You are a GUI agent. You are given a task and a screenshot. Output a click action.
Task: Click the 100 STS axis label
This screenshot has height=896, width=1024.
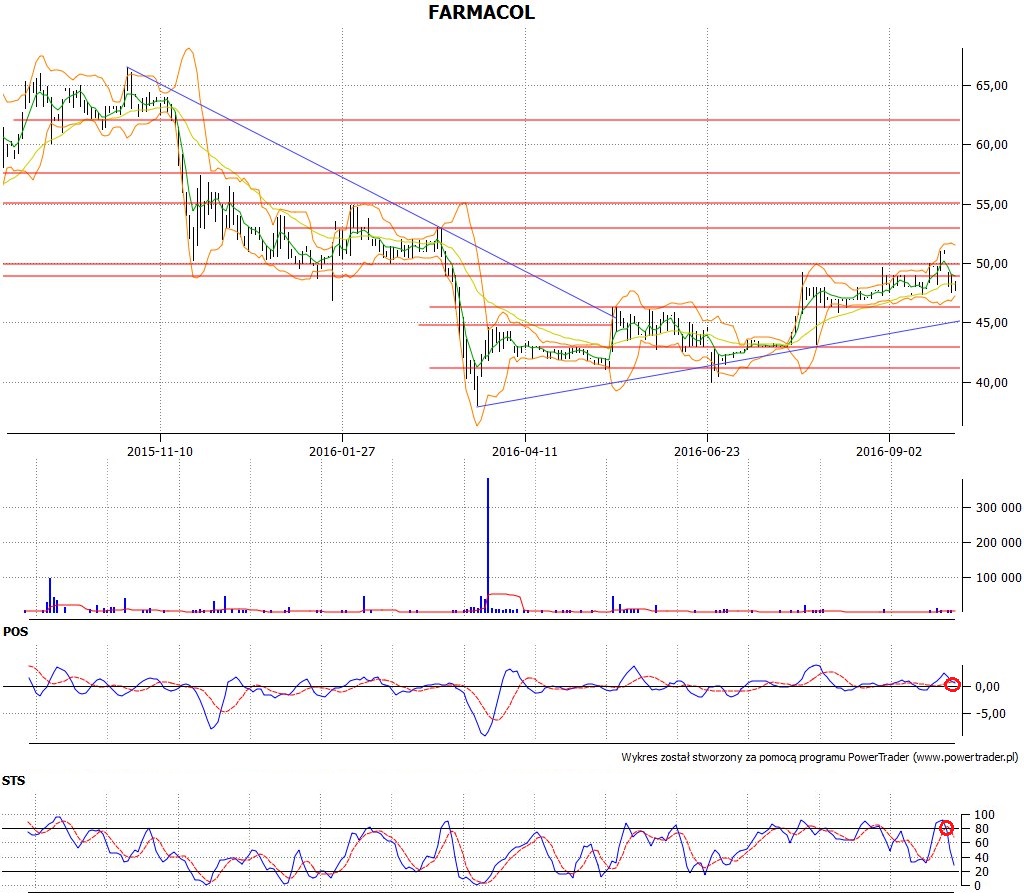985,814
